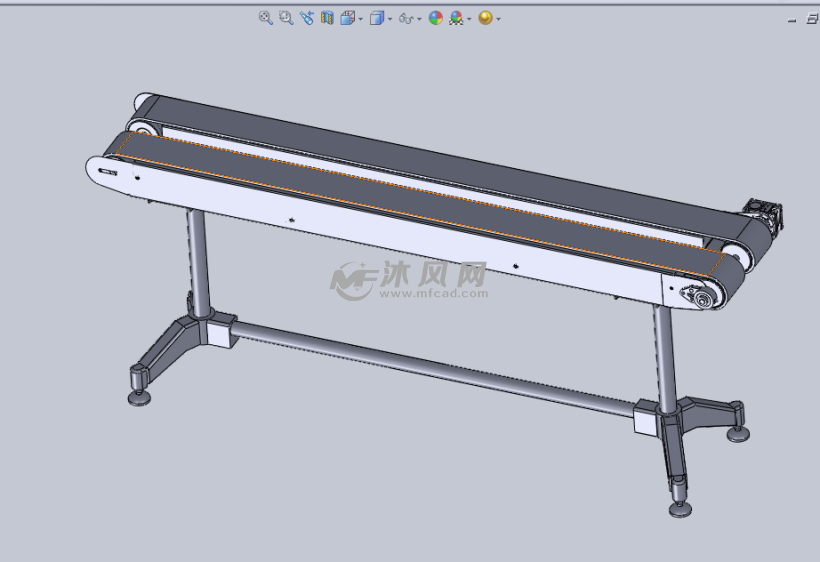Expand the Apply Scene dropdown arrow
This screenshot has width=820, height=562.
click(x=469, y=19)
